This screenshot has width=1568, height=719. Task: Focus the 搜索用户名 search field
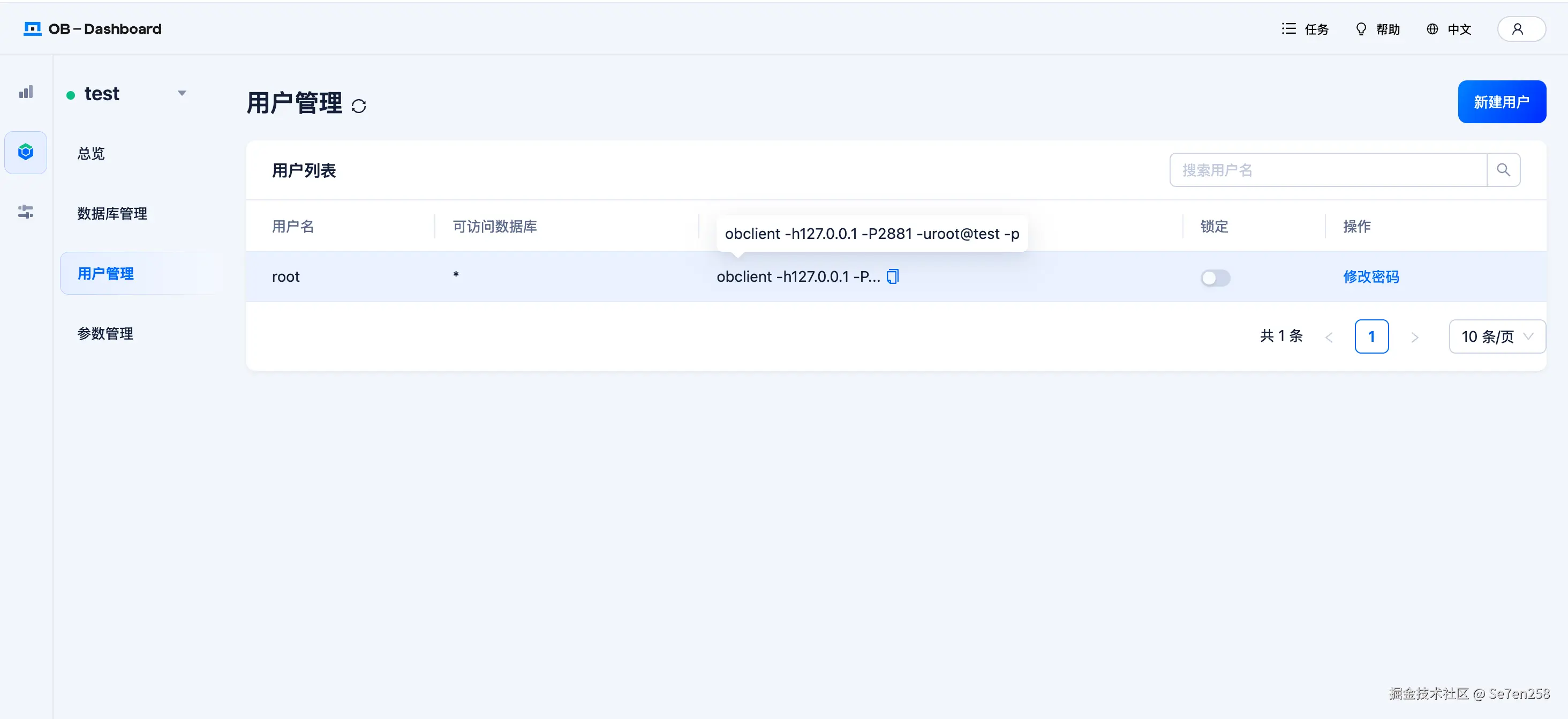(1327, 170)
